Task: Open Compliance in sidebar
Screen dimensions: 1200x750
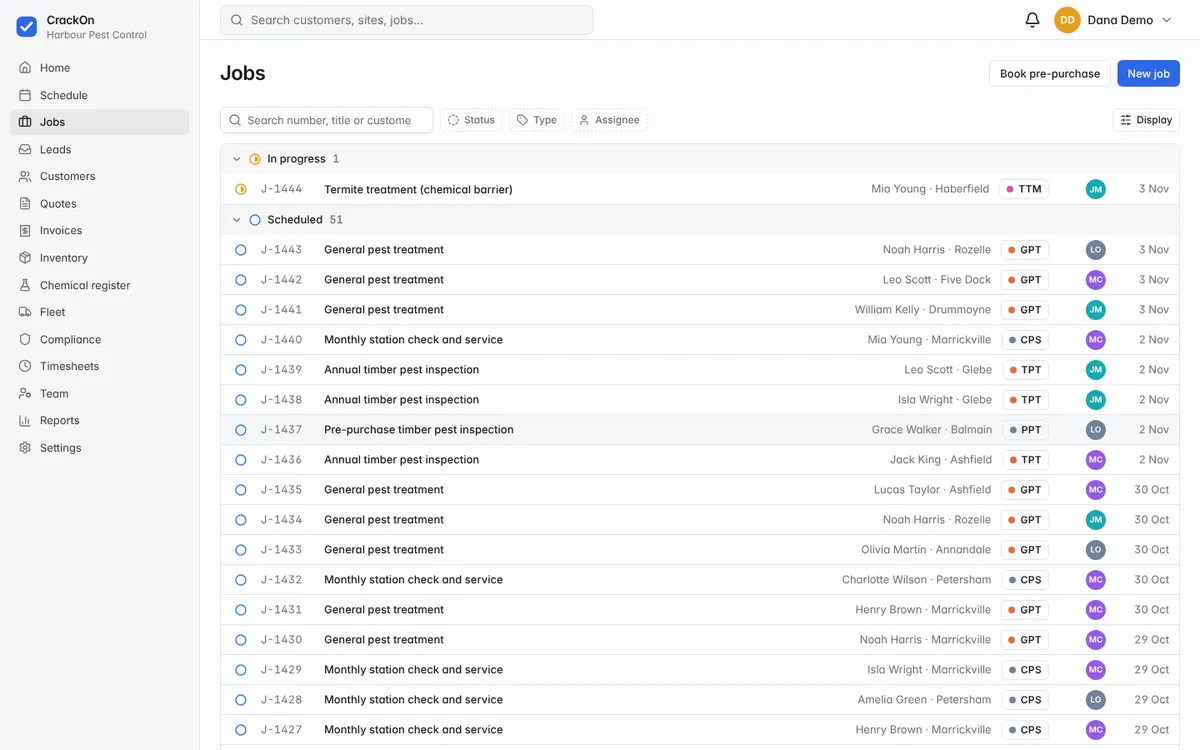Action: 100,339
